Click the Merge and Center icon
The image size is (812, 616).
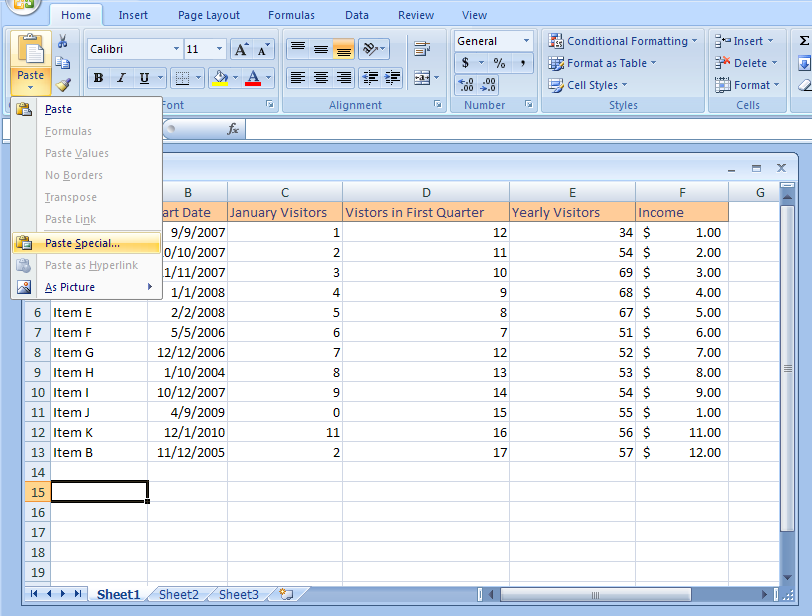pos(422,78)
